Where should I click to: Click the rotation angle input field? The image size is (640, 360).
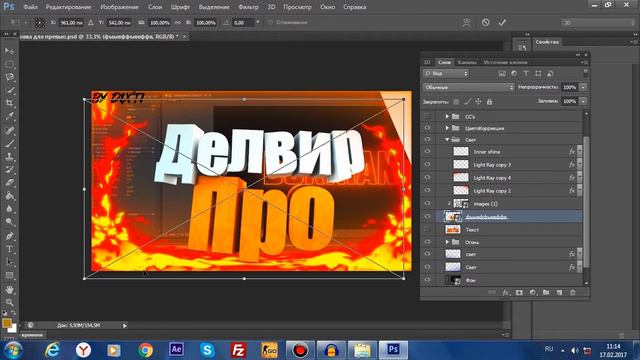click(243, 23)
